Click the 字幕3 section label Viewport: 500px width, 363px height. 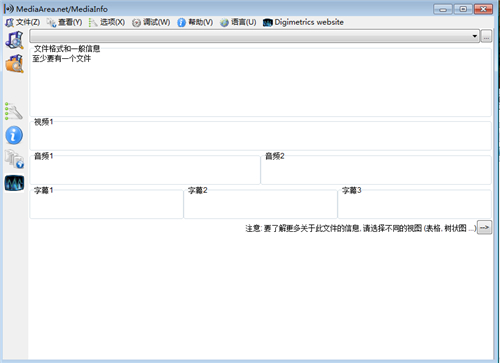(352, 190)
